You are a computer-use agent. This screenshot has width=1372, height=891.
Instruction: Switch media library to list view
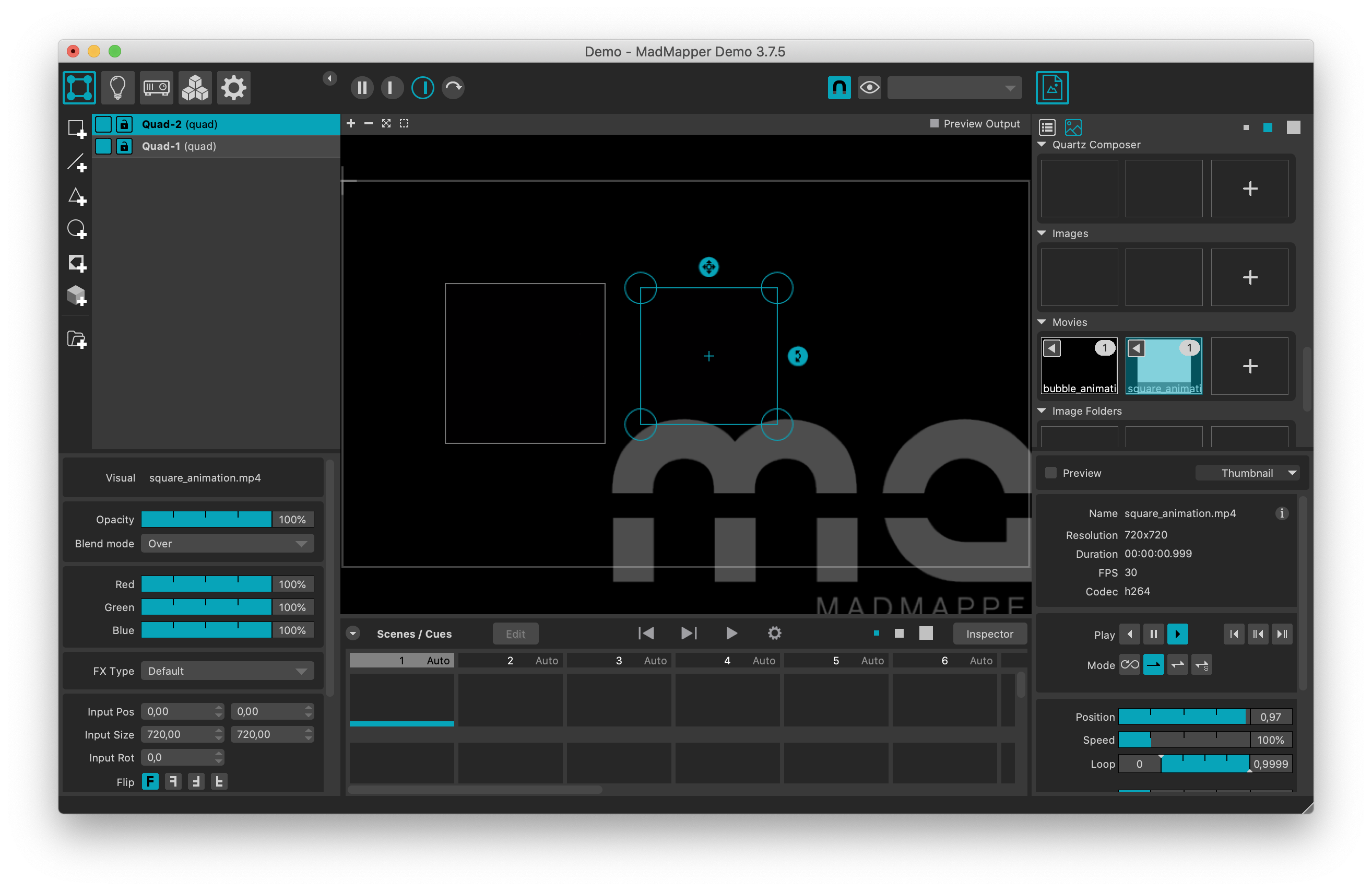coord(1047,127)
